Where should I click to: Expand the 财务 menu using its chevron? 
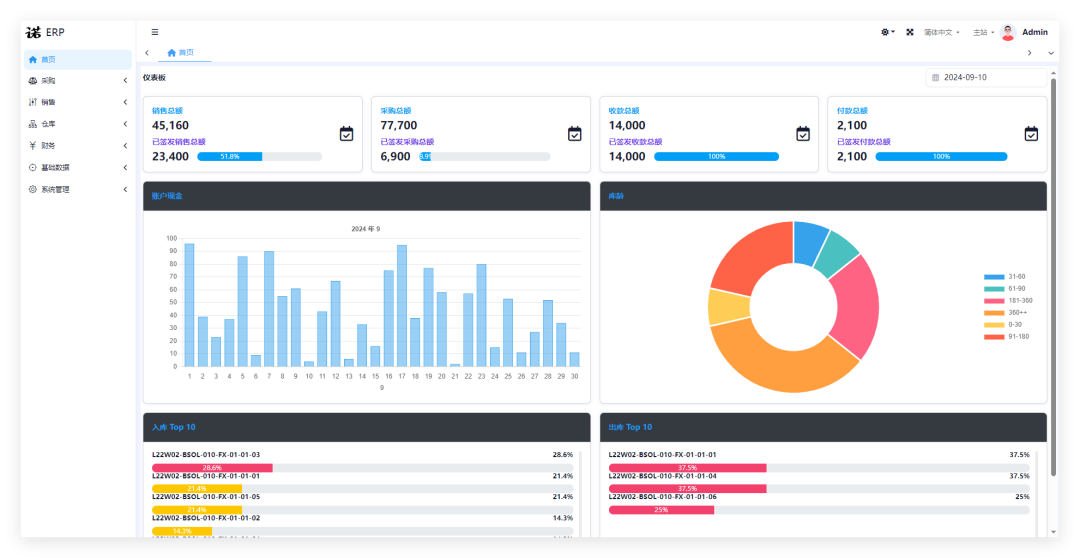(x=125, y=145)
